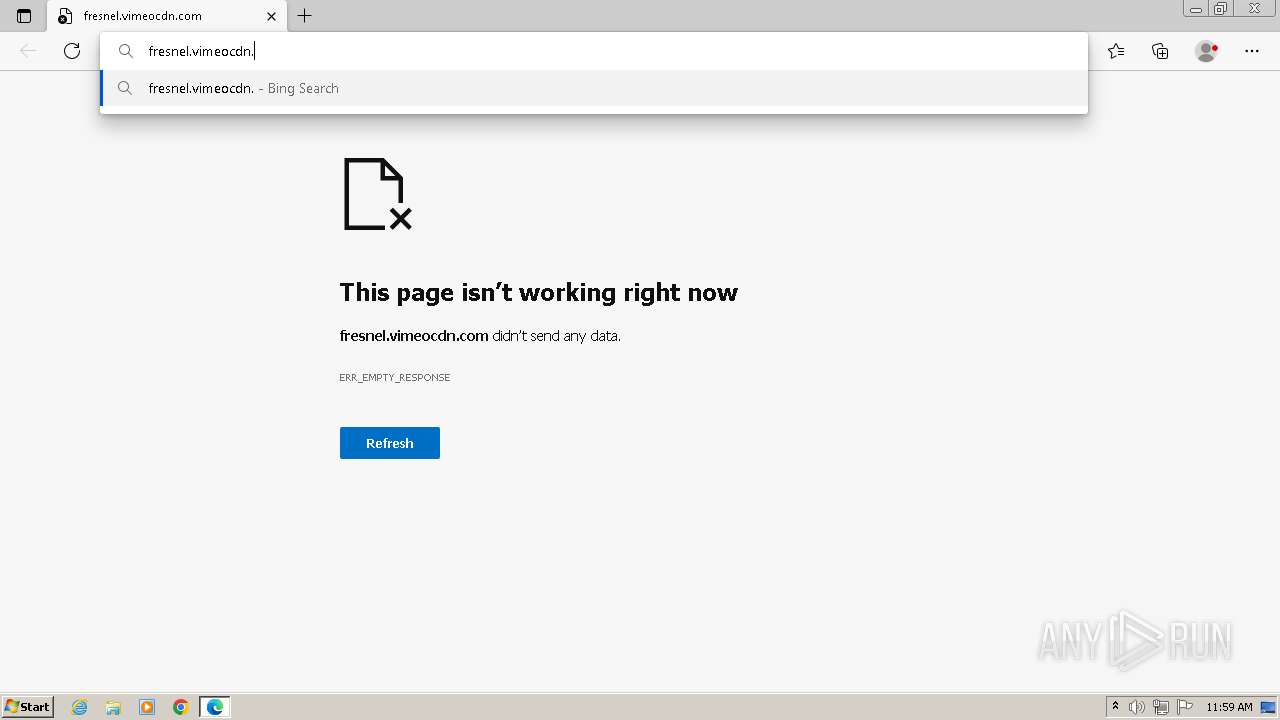Viewport: 1280px width, 720px height.
Task: Click the search icon in the address bar
Action: [126, 51]
